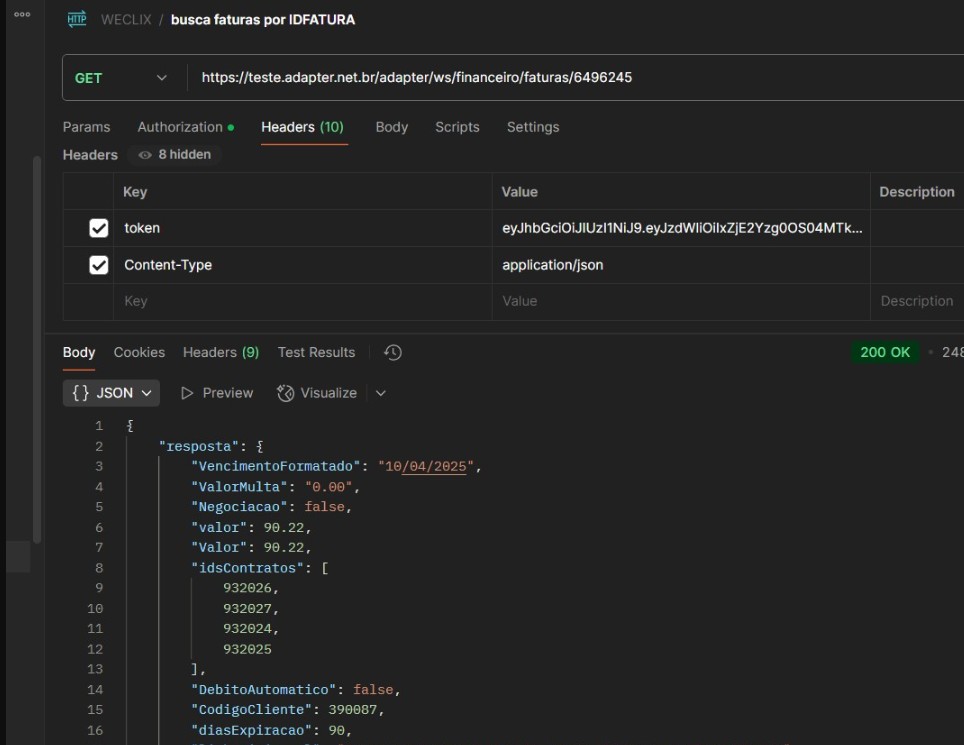Click the three-dots sidebar options icon

(x=22, y=15)
